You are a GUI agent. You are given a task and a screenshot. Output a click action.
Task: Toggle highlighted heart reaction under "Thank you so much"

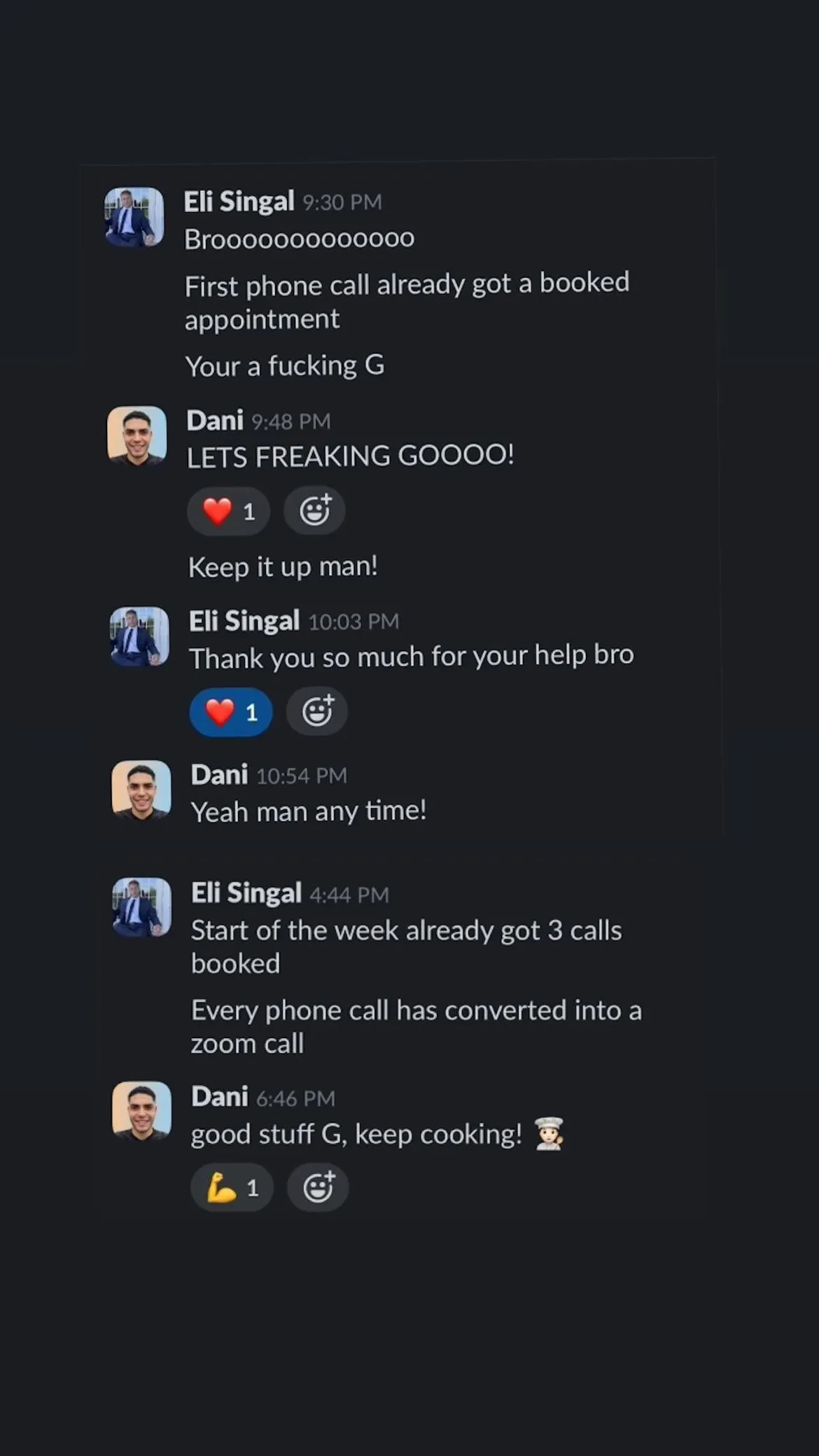tap(231, 712)
